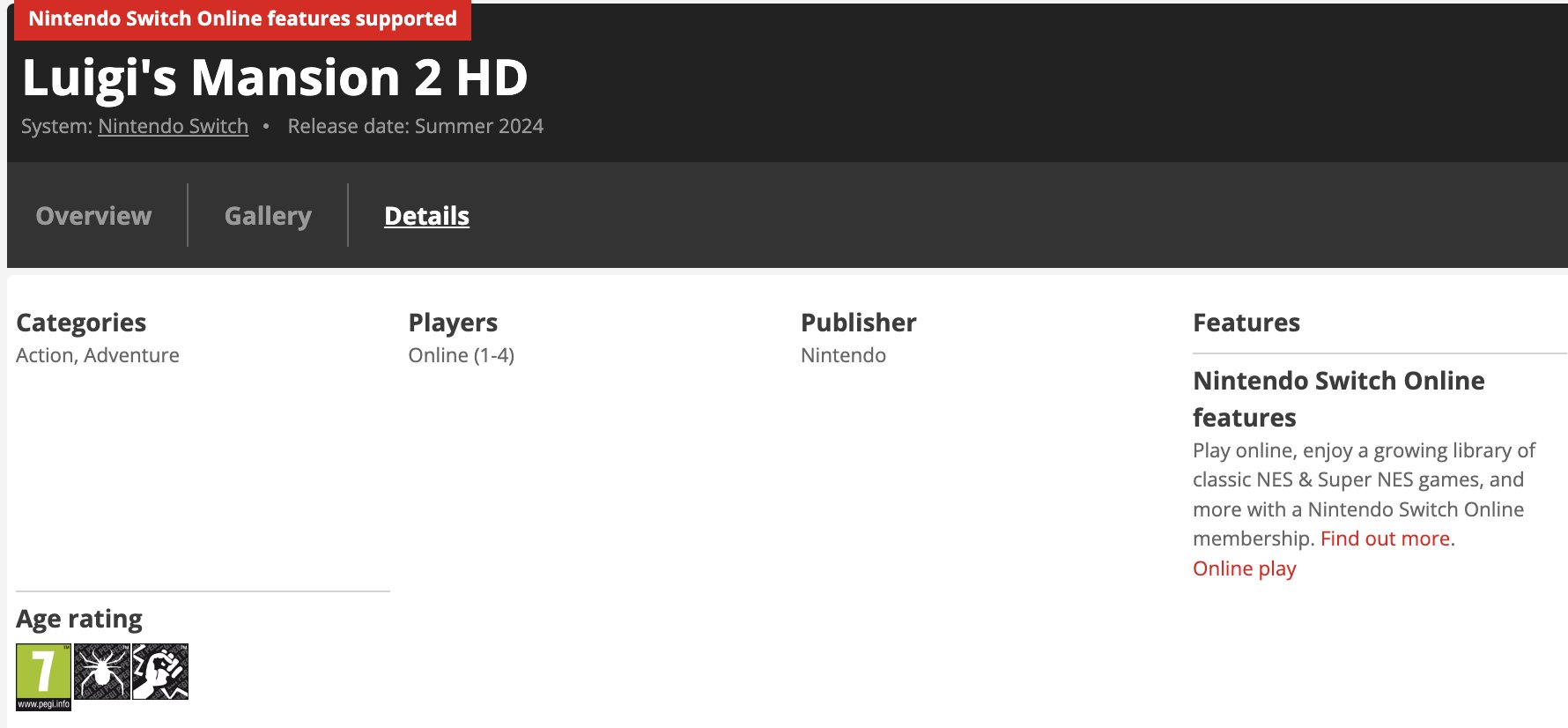Click the Nintendo Switch Online features heading
The height and width of the screenshot is (728, 1568).
pos(1338,398)
